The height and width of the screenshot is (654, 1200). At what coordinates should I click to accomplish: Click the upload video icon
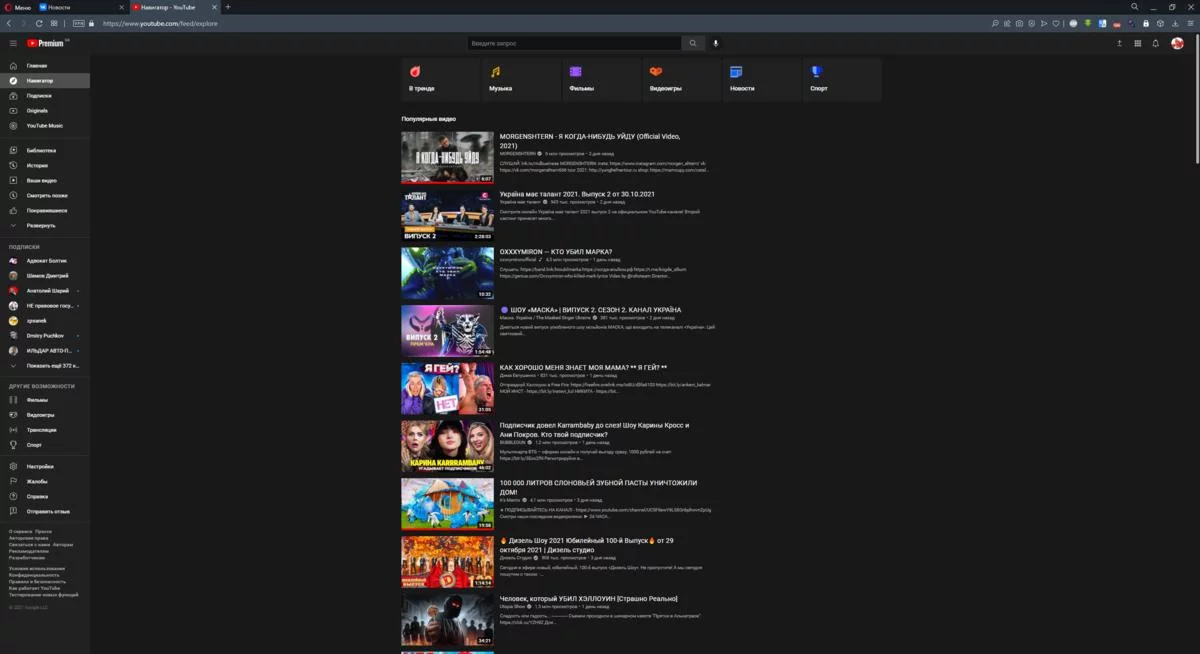tap(1119, 43)
